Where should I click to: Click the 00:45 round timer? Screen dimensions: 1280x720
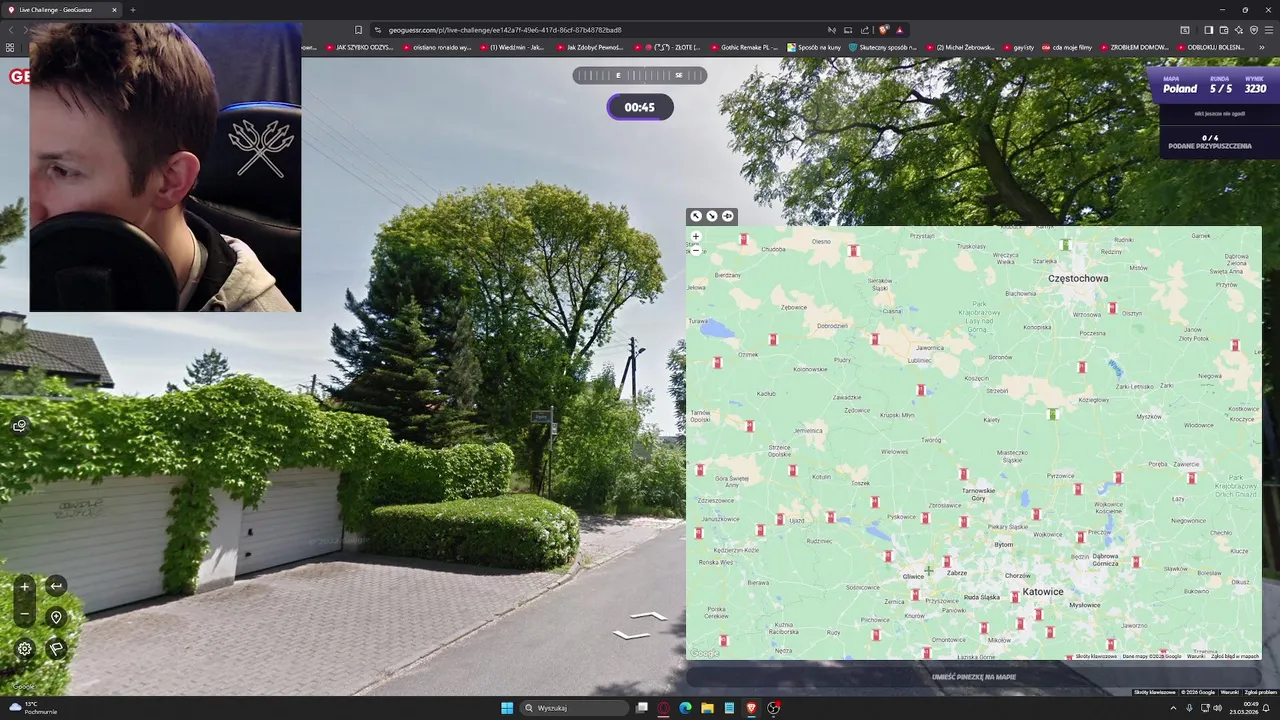pyautogui.click(x=640, y=107)
